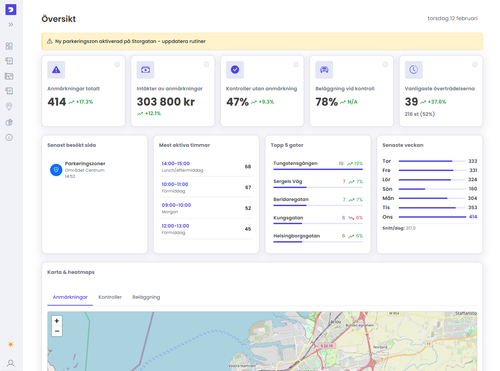Viewport: 500px width, 371px height.
Task: Click the 216 st (52%) subtext
Action: [420, 114]
